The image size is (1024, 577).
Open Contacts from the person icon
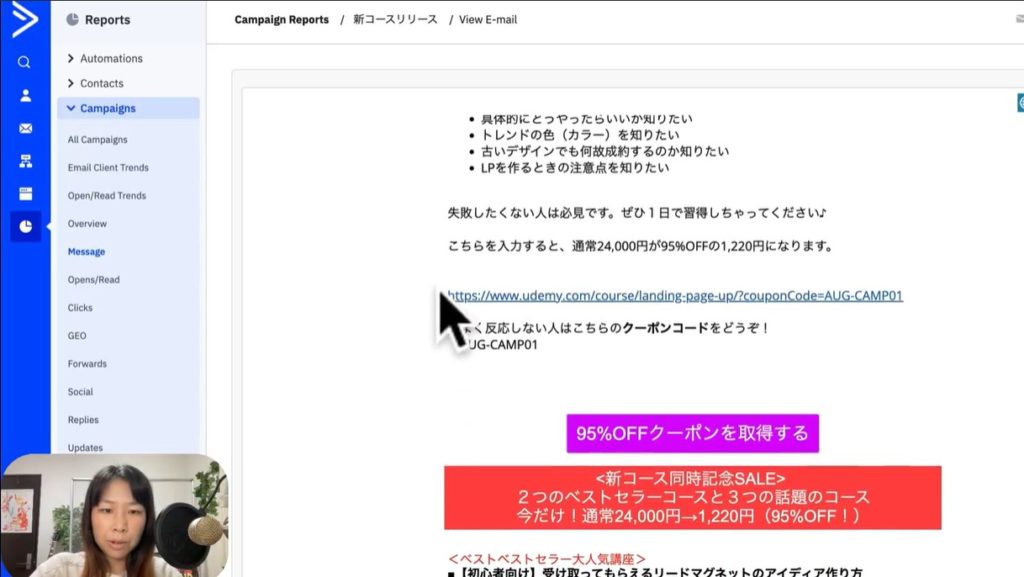coord(25,96)
